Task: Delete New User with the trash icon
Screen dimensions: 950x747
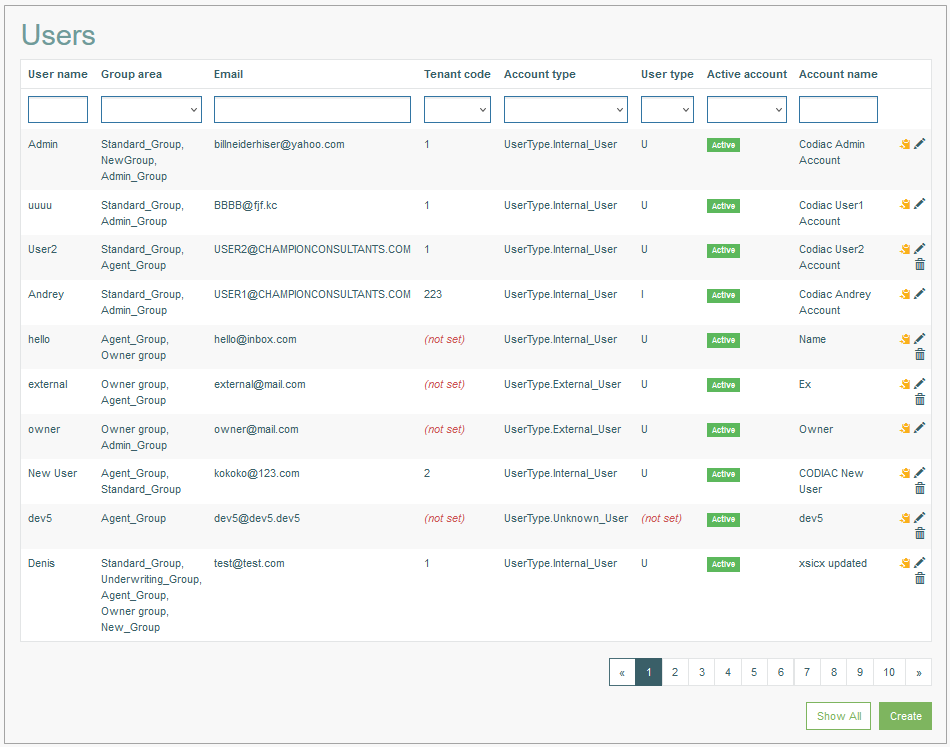Action: coord(920,488)
